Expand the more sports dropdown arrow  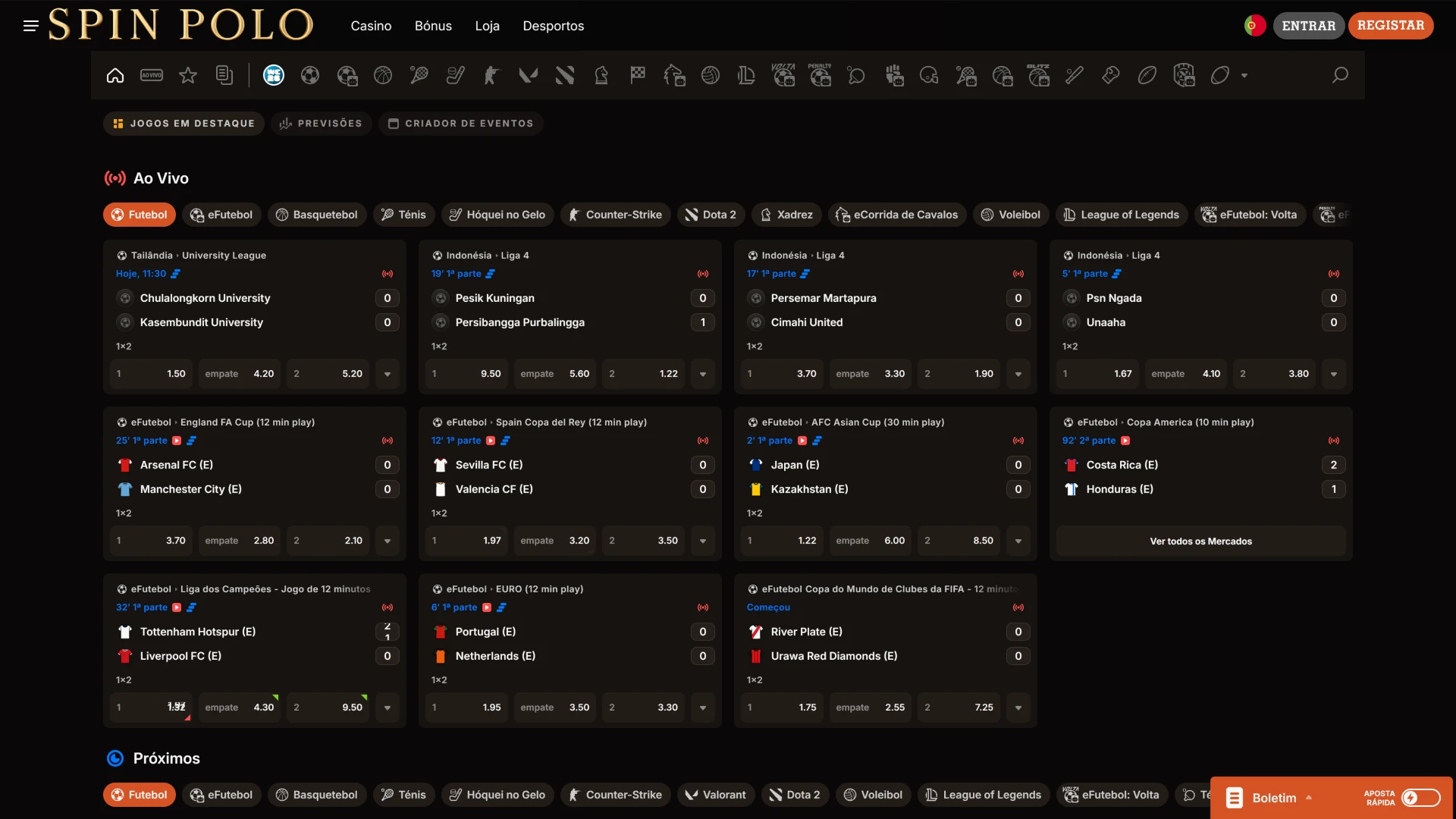pos(1244,76)
